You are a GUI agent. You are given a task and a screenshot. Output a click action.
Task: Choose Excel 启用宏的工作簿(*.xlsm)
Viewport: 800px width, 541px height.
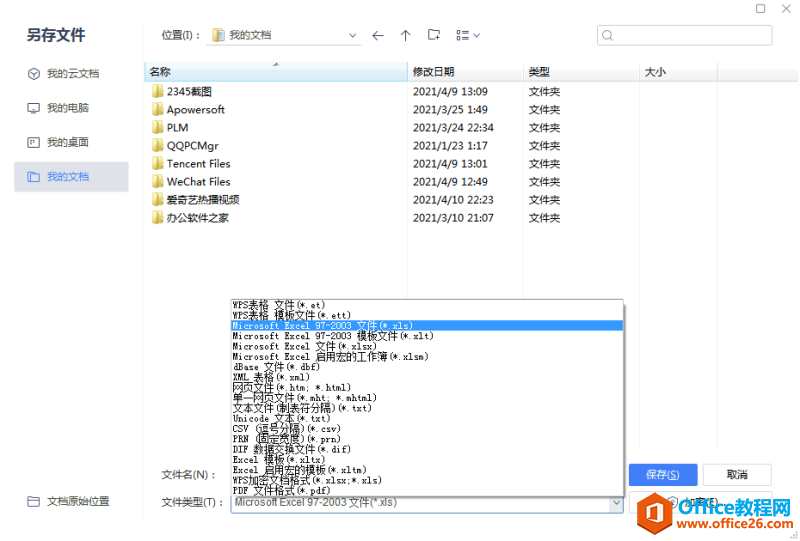427,356
